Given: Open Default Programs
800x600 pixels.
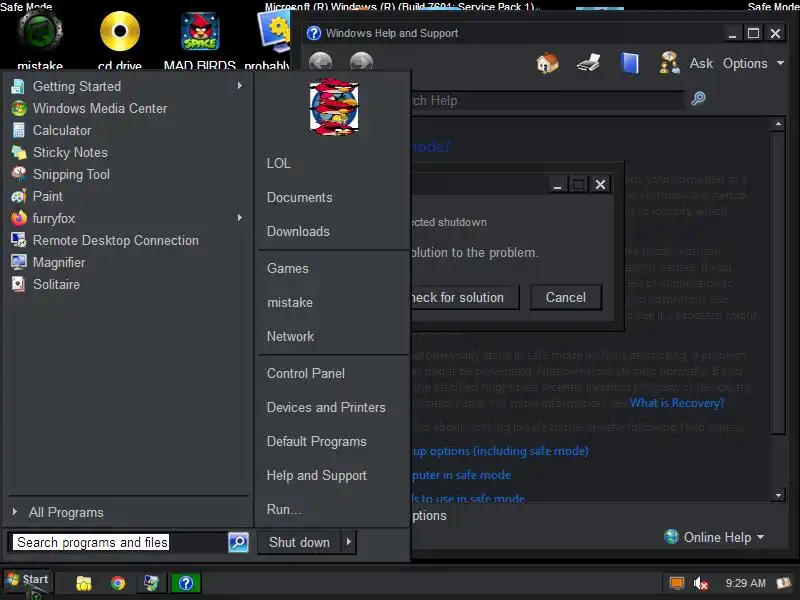Looking at the screenshot, I should (x=316, y=442).
